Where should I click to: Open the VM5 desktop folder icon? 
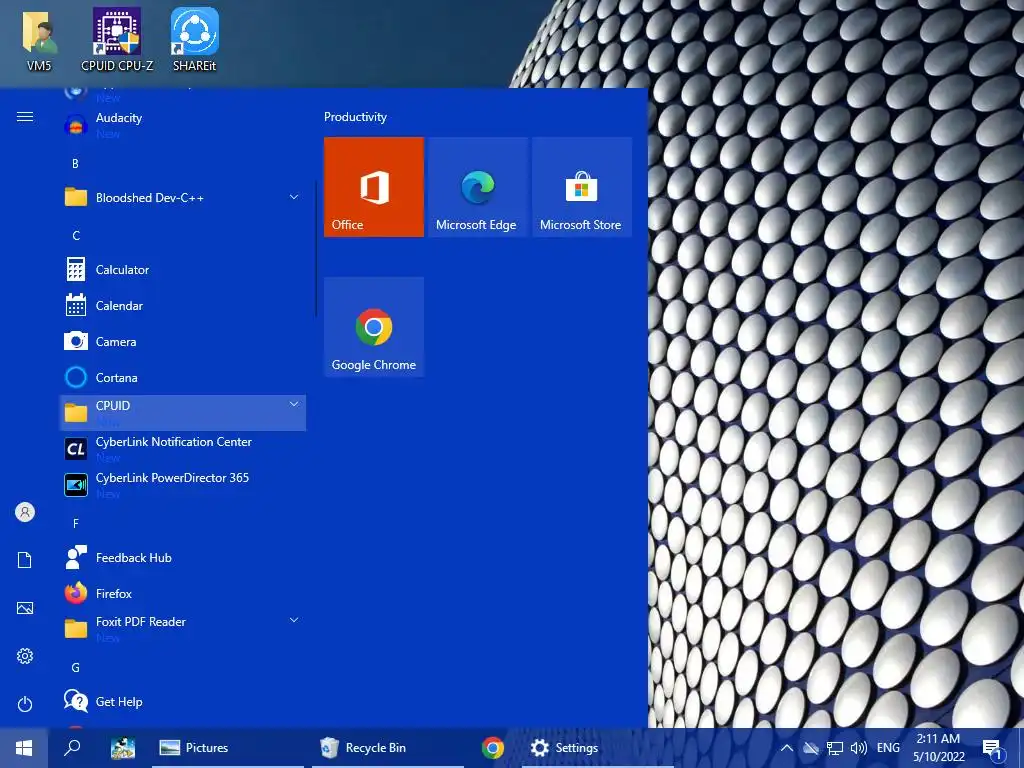pyautogui.click(x=39, y=39)
